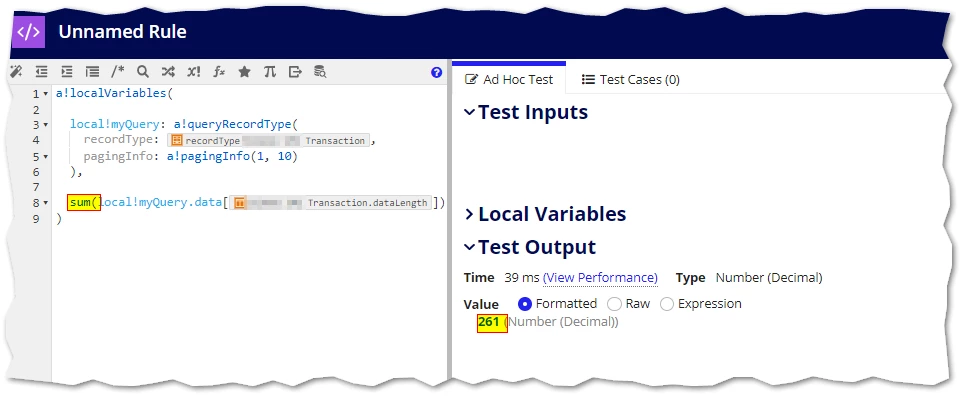Click the shuffle arrows icon
962x396 pixels.
tap(168, 72)
